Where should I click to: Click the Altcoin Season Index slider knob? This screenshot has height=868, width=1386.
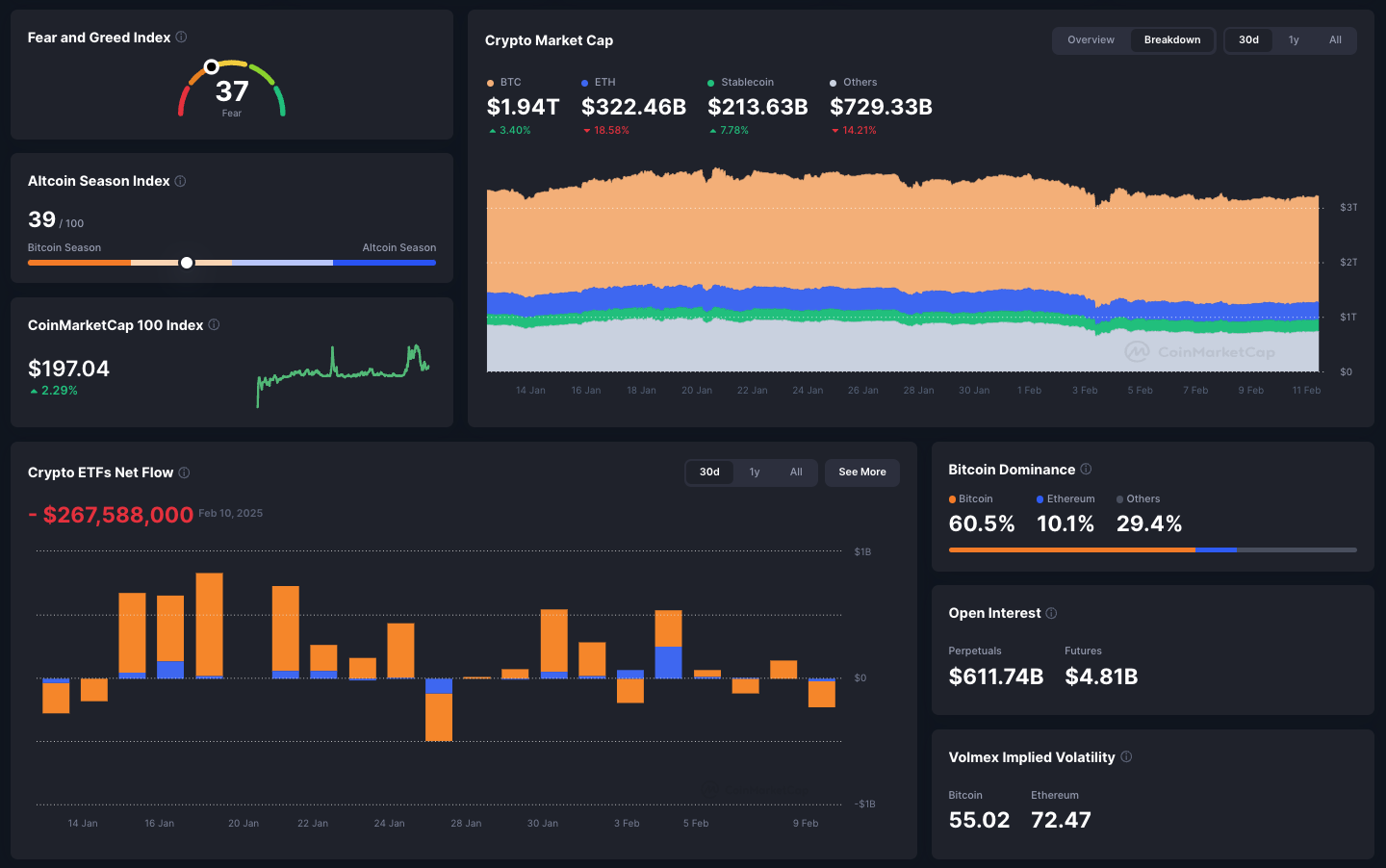[187, 263]
